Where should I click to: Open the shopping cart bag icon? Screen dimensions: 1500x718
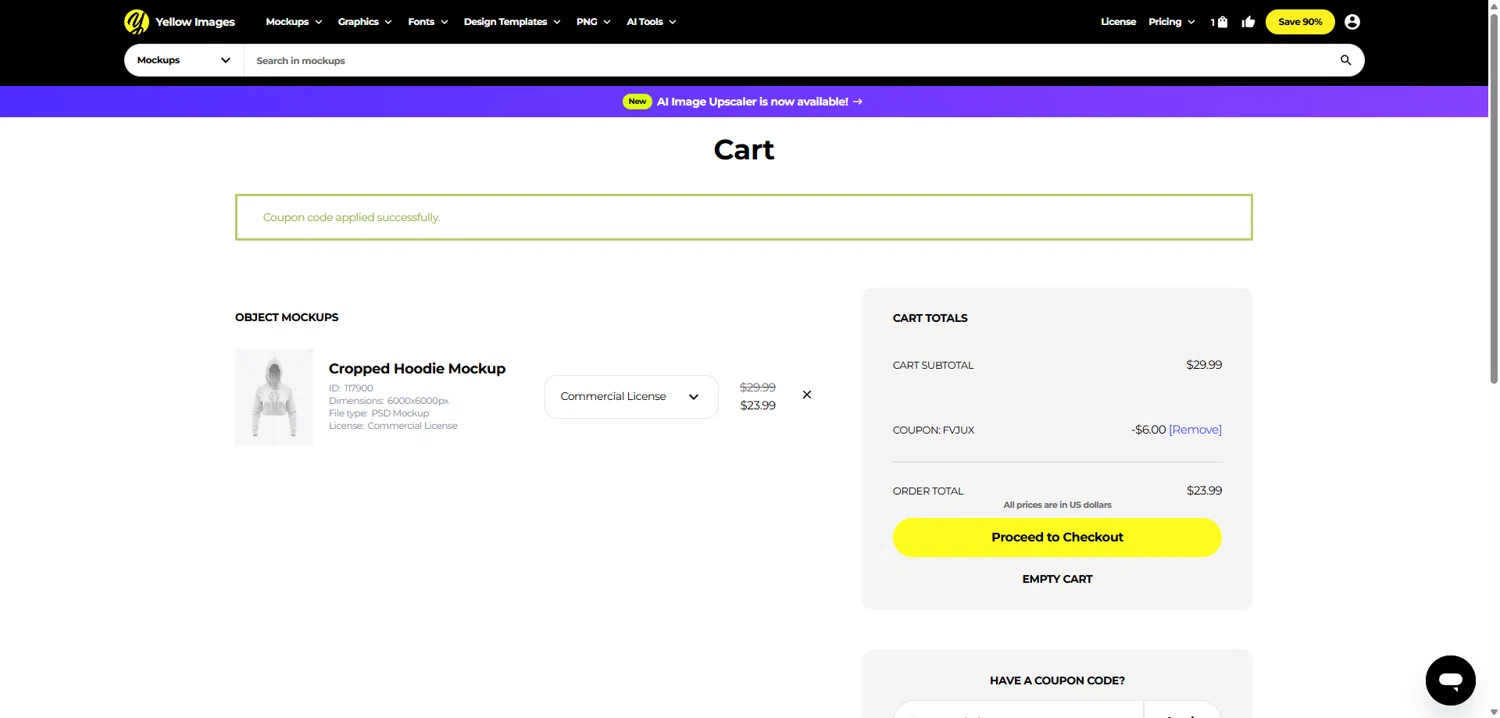point(1222,22)
